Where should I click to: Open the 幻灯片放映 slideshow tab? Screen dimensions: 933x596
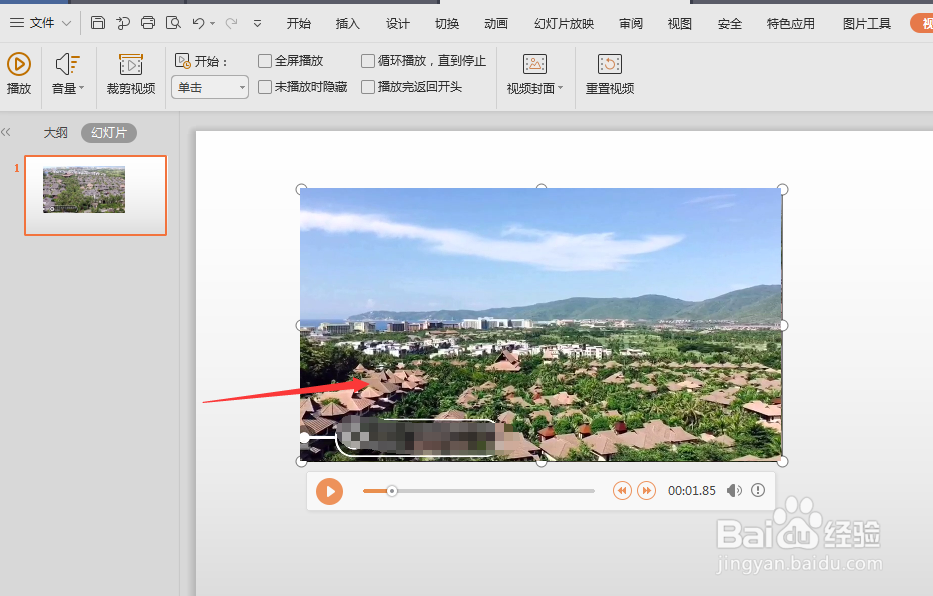coord(563,22)
